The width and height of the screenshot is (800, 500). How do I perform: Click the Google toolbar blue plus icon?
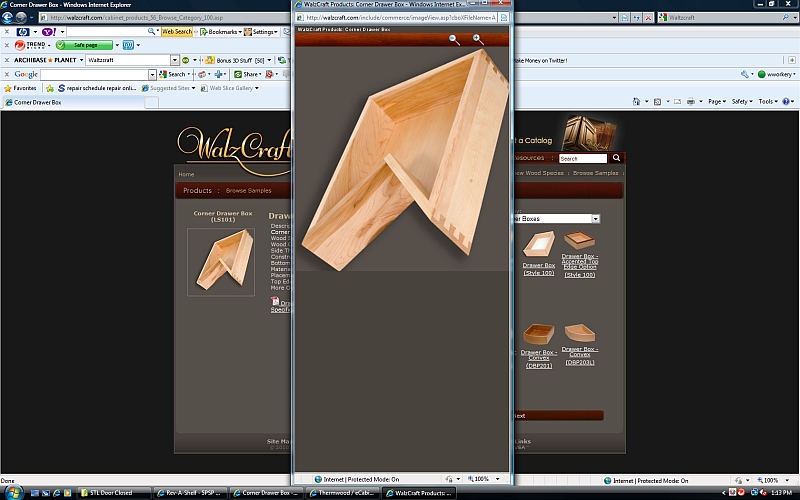click(x=219, y=74)
